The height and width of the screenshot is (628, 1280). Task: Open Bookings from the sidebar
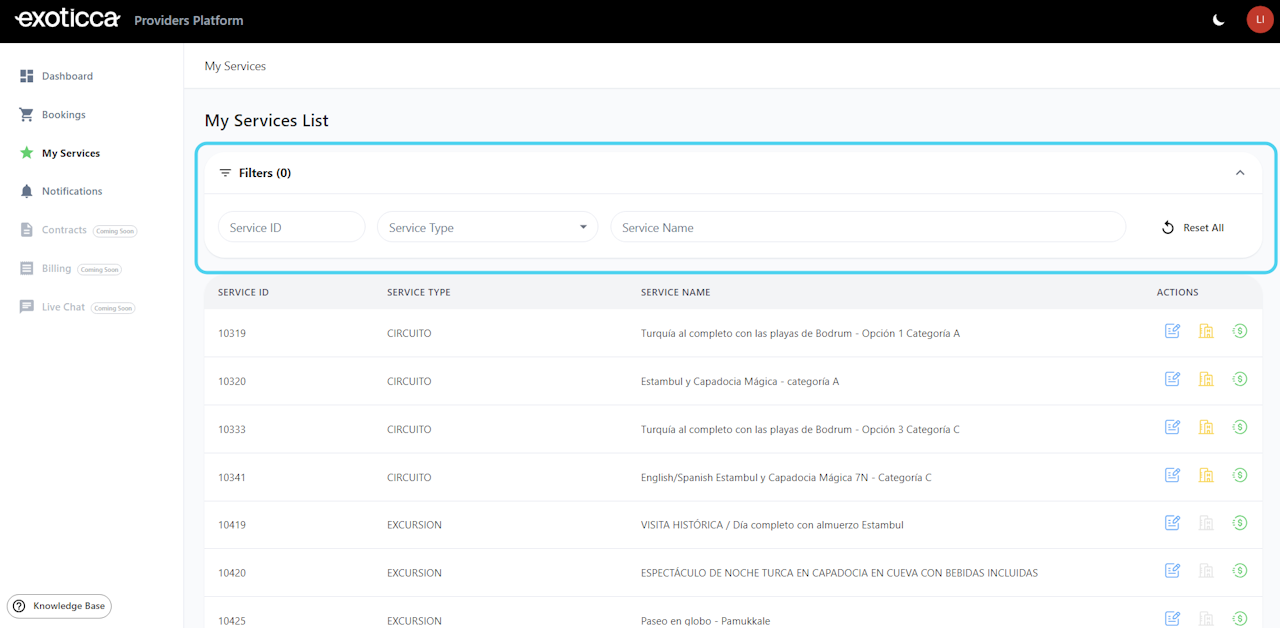[x=63, y=115]
